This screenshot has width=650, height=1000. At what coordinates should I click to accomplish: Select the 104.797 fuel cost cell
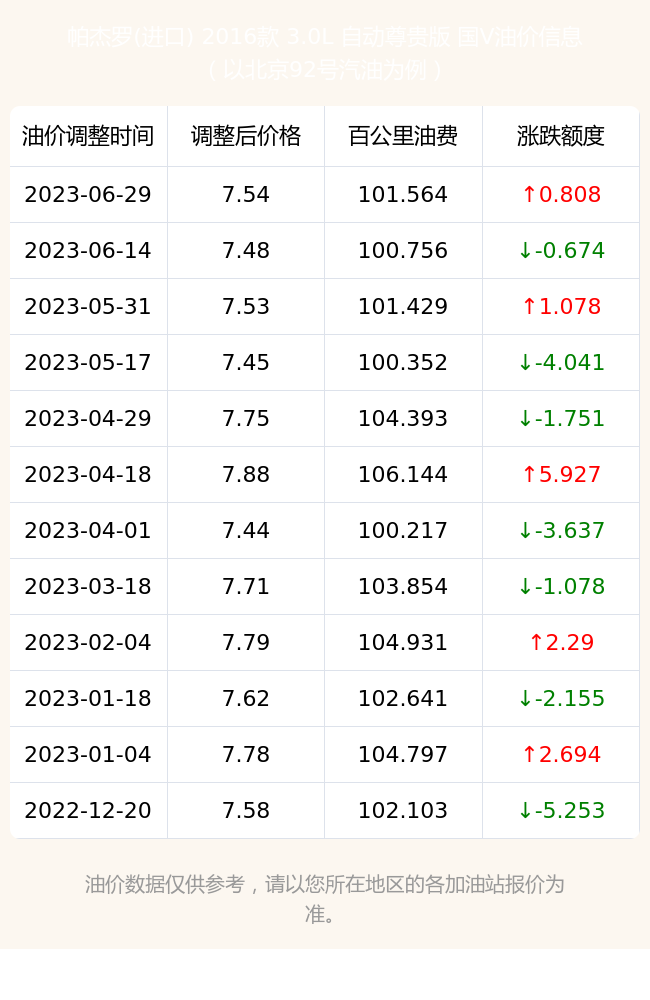pyautogui.click(x=403, y=754)
